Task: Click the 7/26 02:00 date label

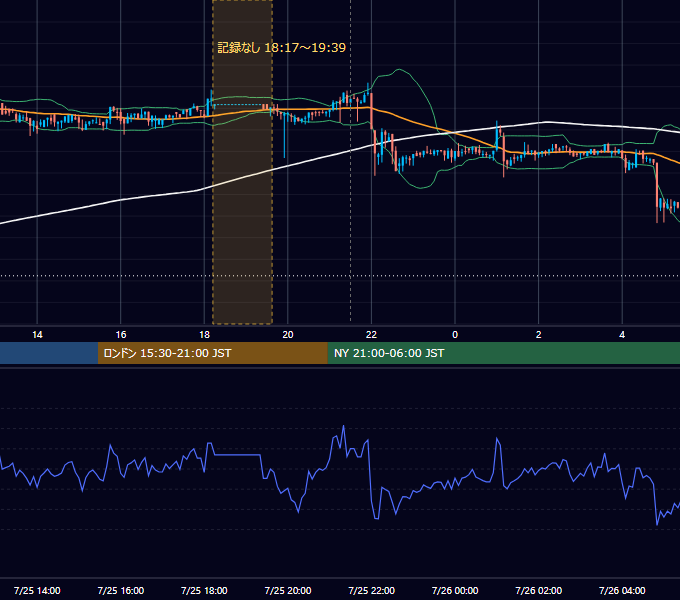Action: pos(539,590)
